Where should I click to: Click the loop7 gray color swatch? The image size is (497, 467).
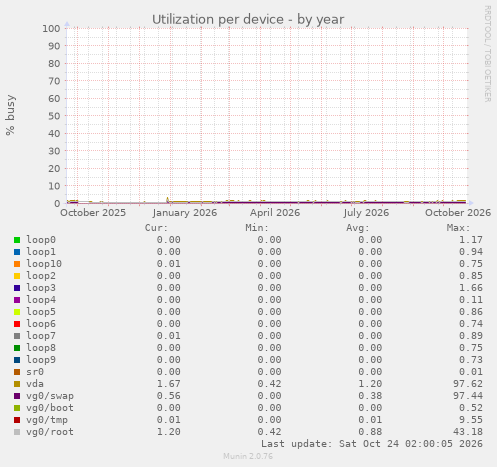17,336
